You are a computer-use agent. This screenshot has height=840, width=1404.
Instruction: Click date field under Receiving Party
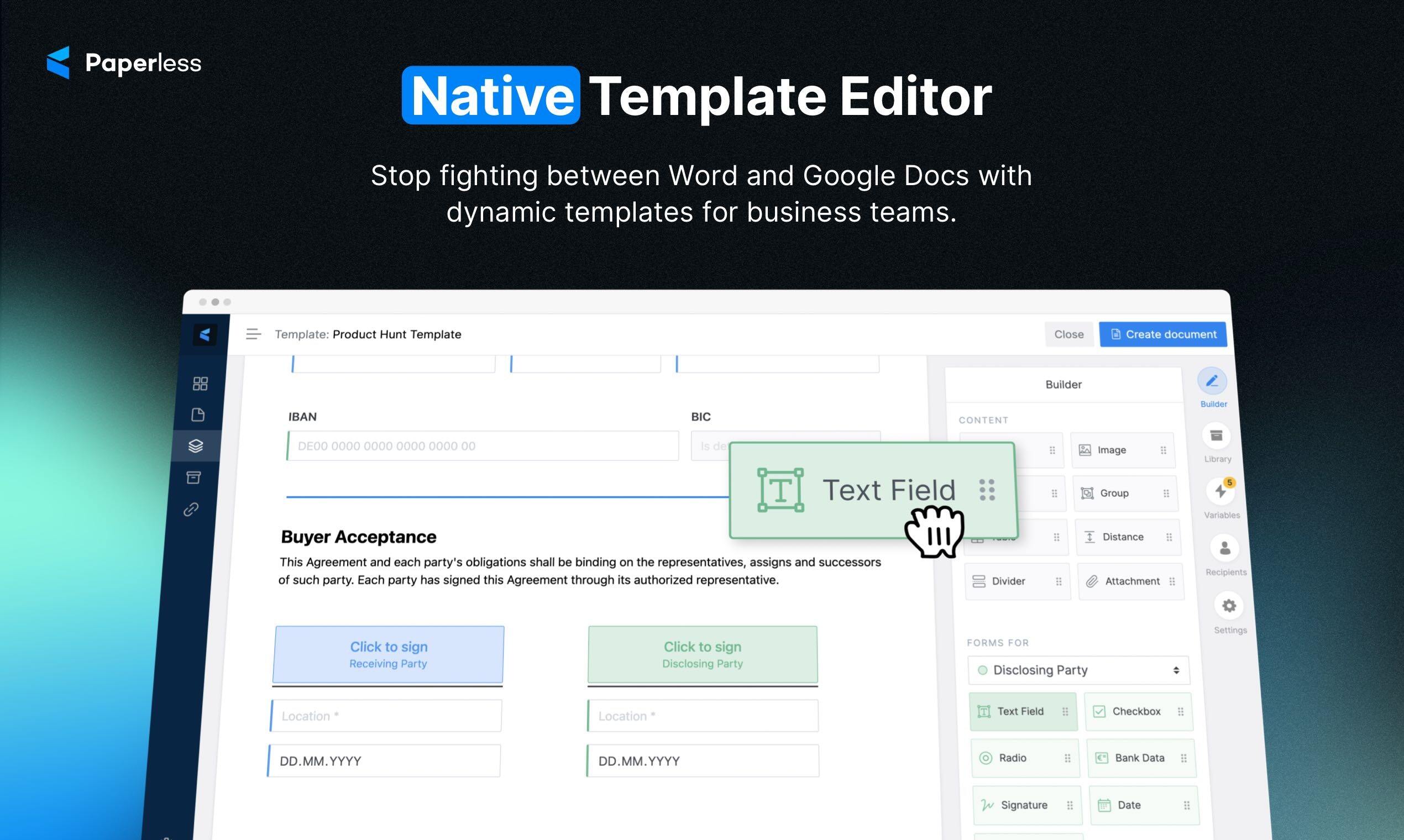point(384,761)
